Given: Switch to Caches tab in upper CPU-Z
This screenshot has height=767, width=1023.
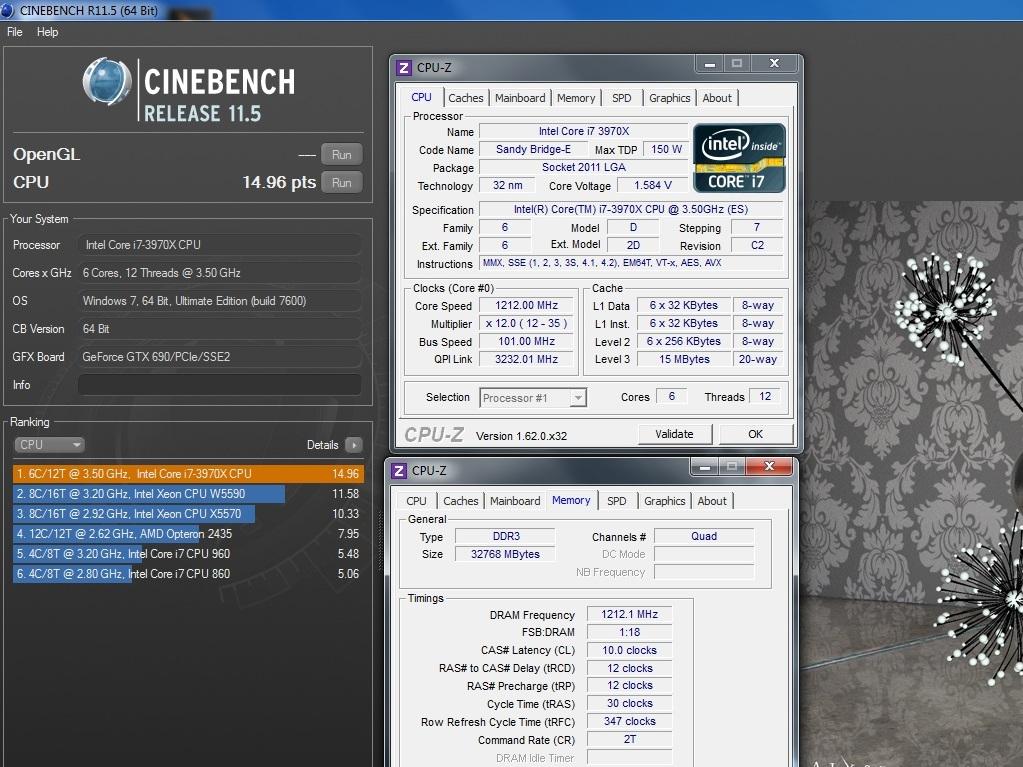Looking at the screenshot, I should (466, 98).
